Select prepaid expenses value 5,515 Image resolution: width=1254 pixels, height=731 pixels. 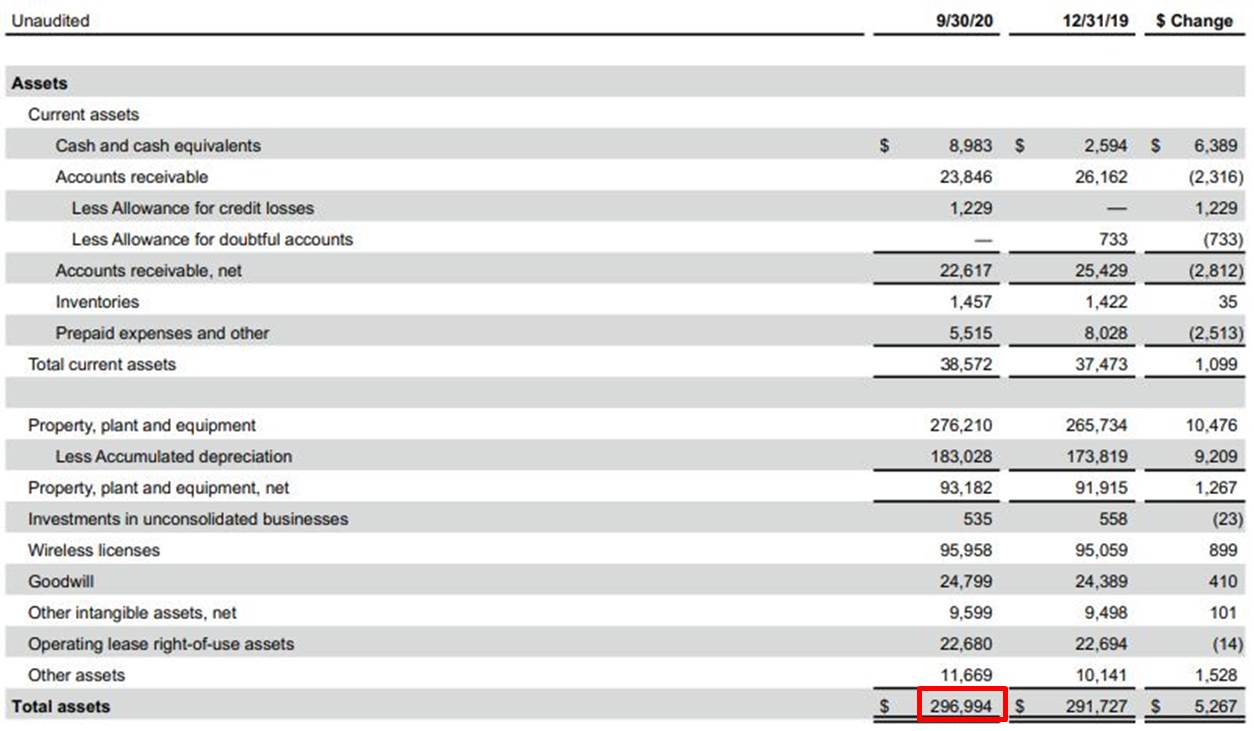(971, 333)
